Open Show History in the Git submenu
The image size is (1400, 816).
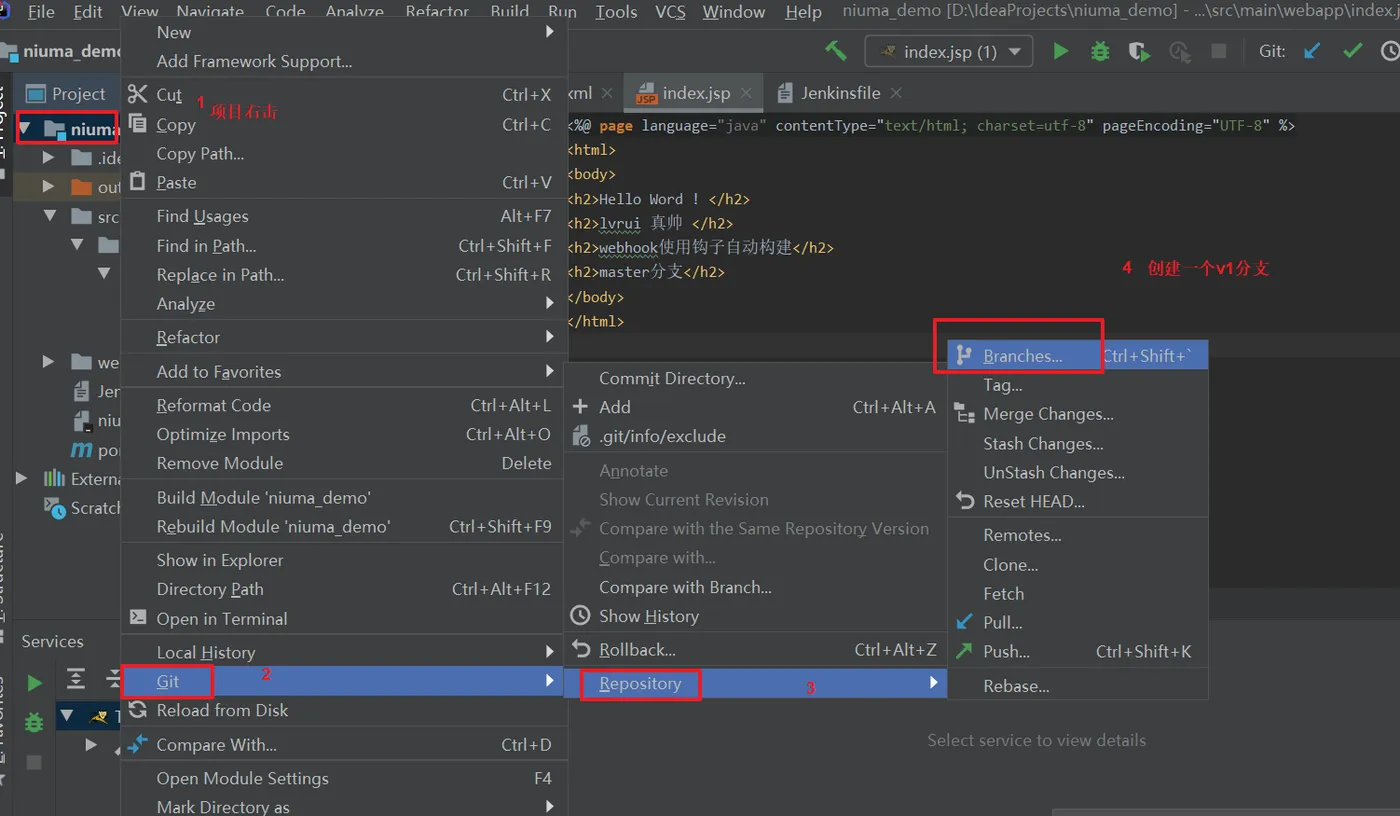(755, 616)
